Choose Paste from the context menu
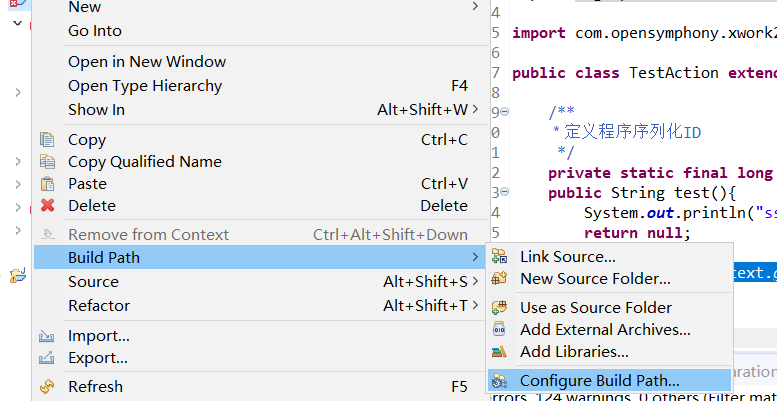 pyautogui.click(x=260, y=183)
